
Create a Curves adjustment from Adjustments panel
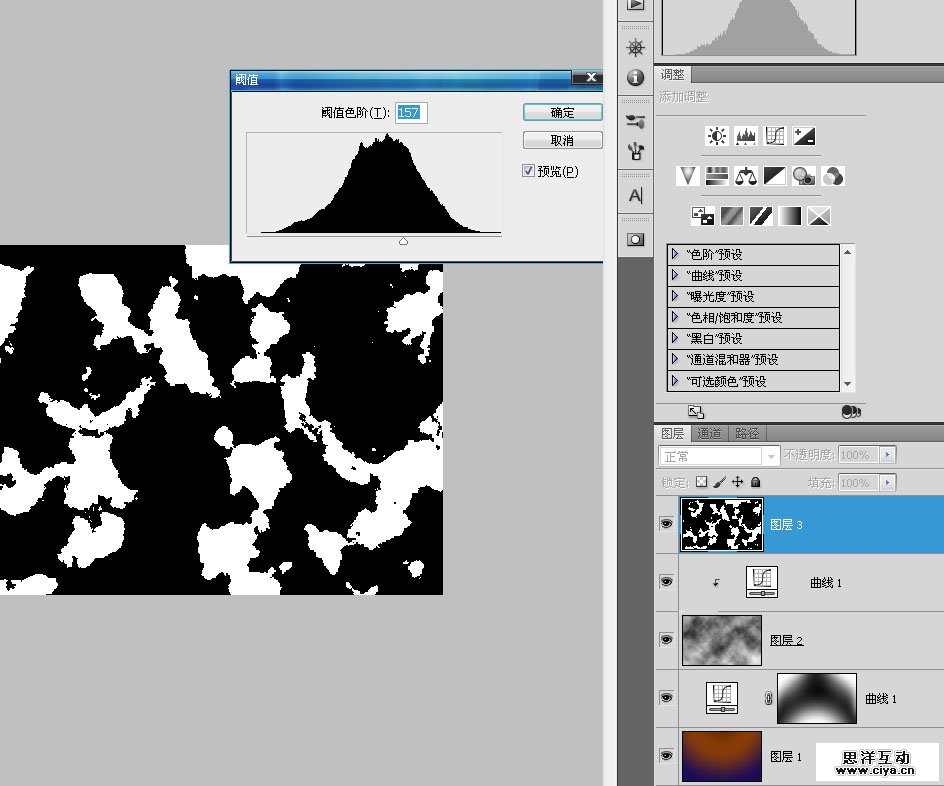[x=774, y=136]
